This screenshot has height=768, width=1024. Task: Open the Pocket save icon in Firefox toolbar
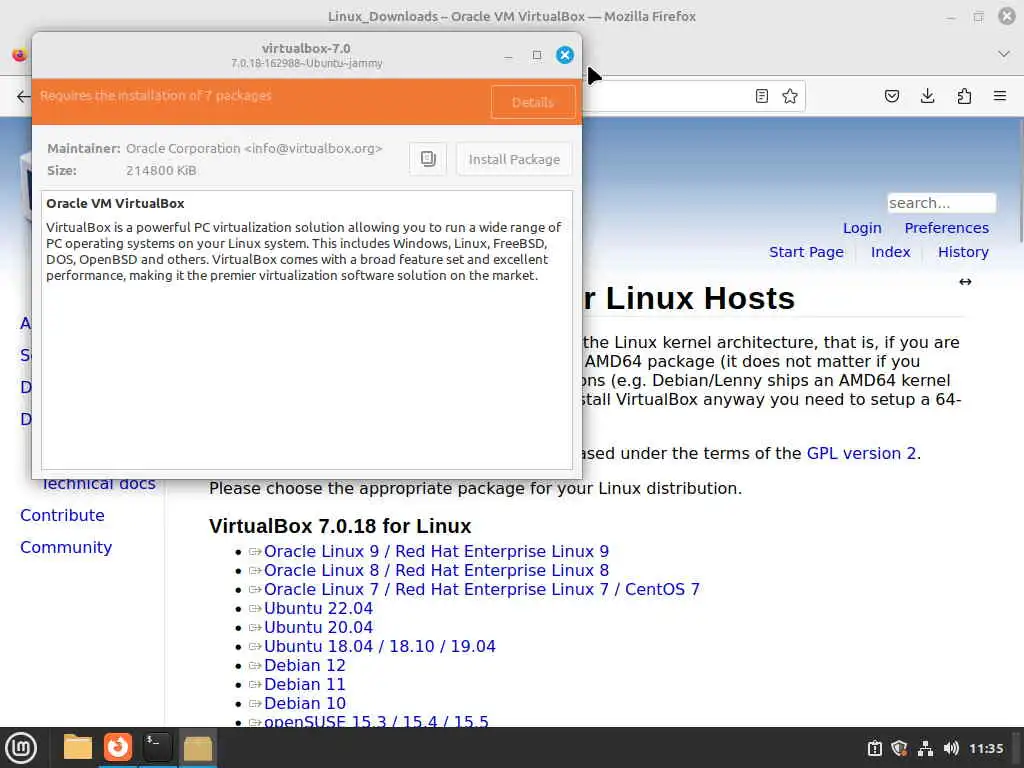click(891, 96)
